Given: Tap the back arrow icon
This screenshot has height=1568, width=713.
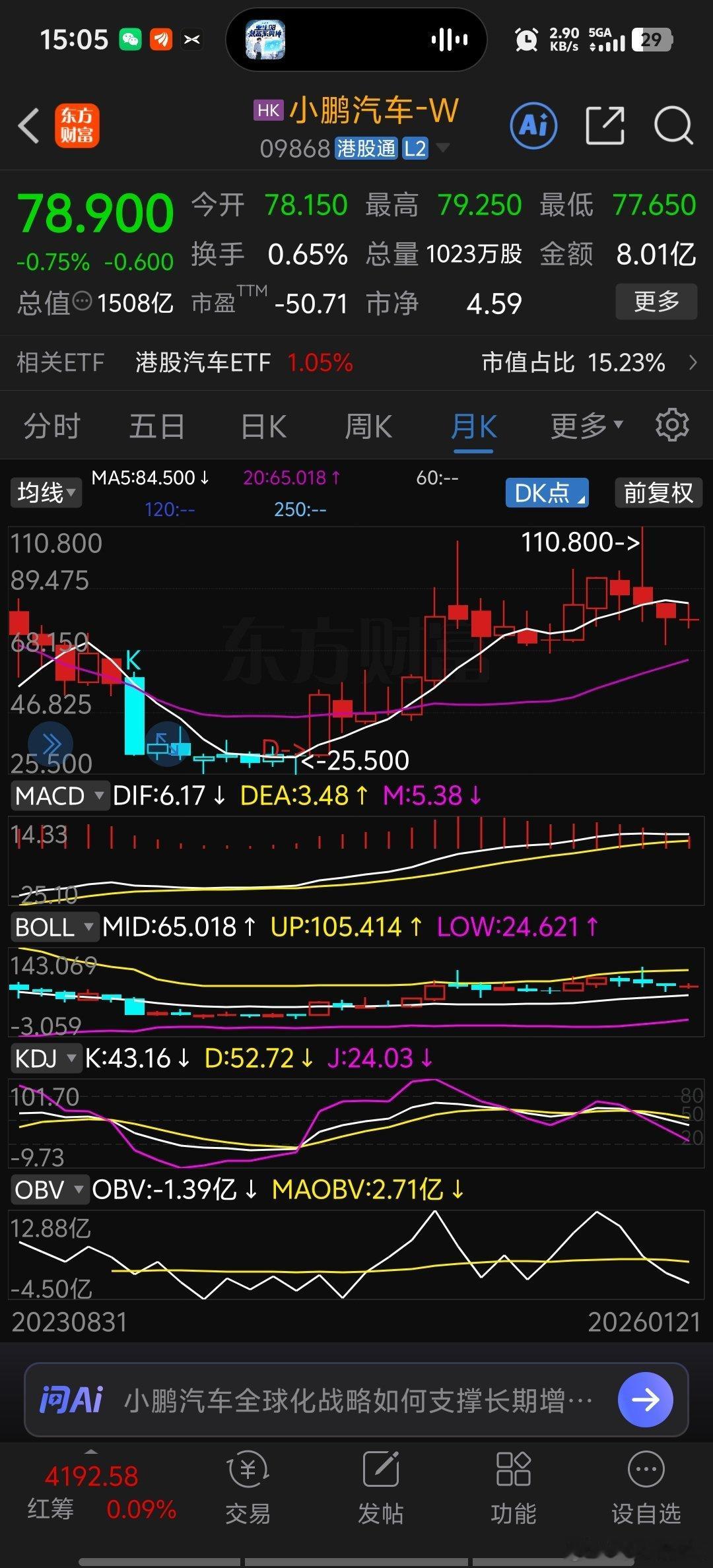Looking at the screenshot, I should (x=29, y=125).
